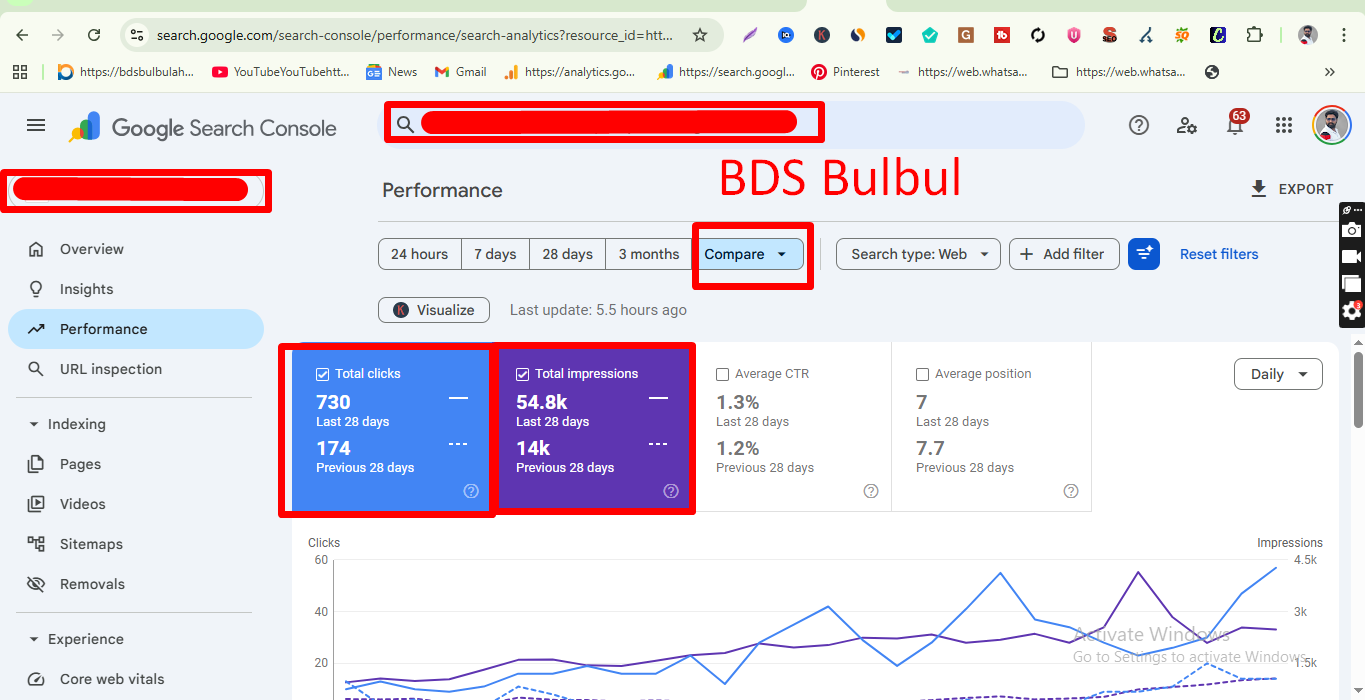
Task: Click the SEO extension icon in toolbar
Action: tap(1109, 35)
